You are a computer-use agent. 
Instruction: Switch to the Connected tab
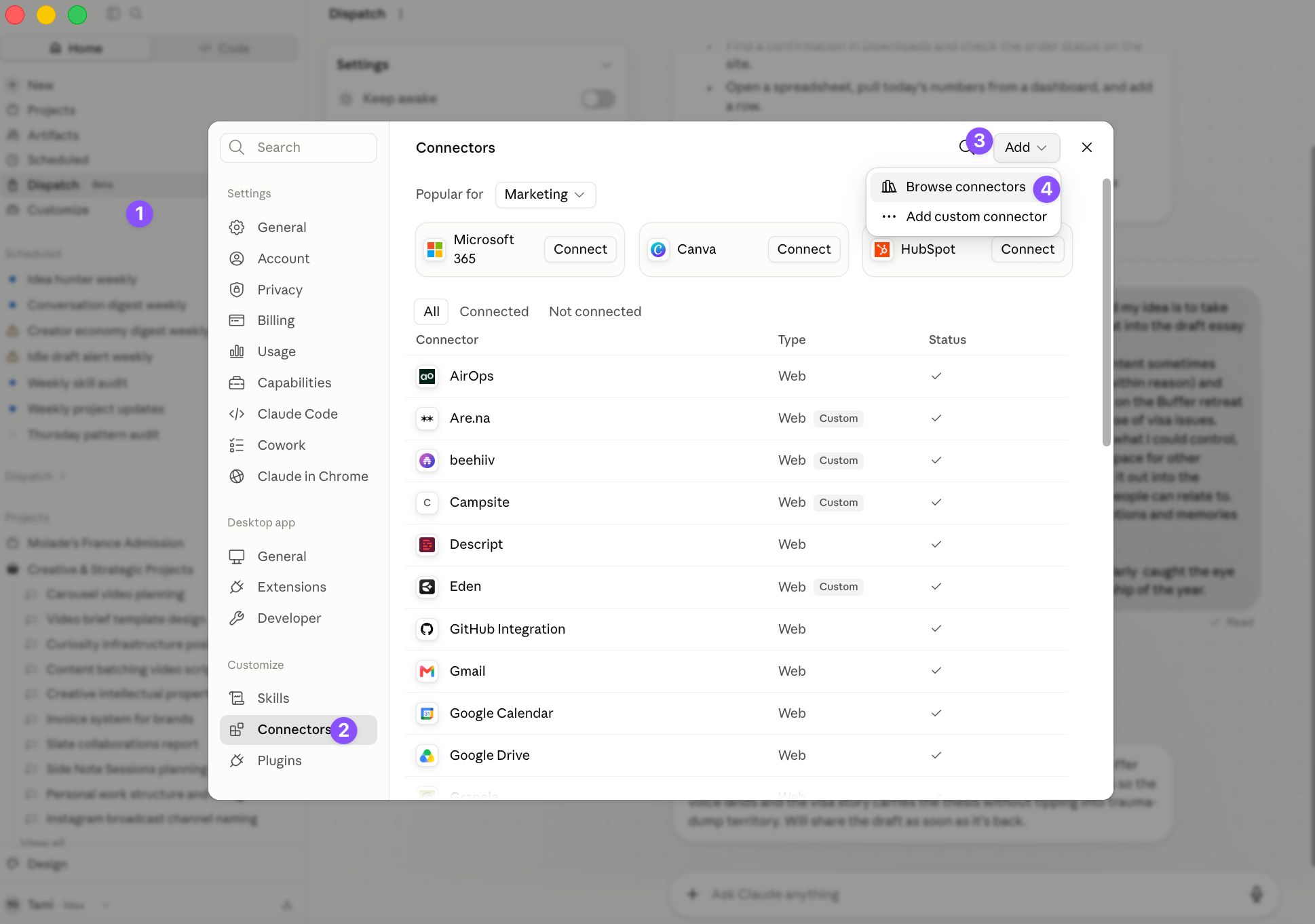pyautogui.click(x=494, y=311)
